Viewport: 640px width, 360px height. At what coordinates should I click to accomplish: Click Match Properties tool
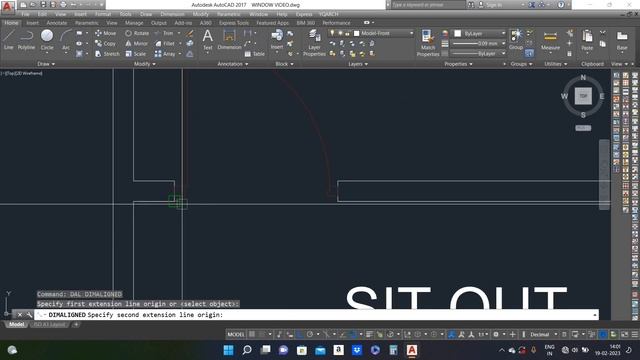tap(428, 42)
